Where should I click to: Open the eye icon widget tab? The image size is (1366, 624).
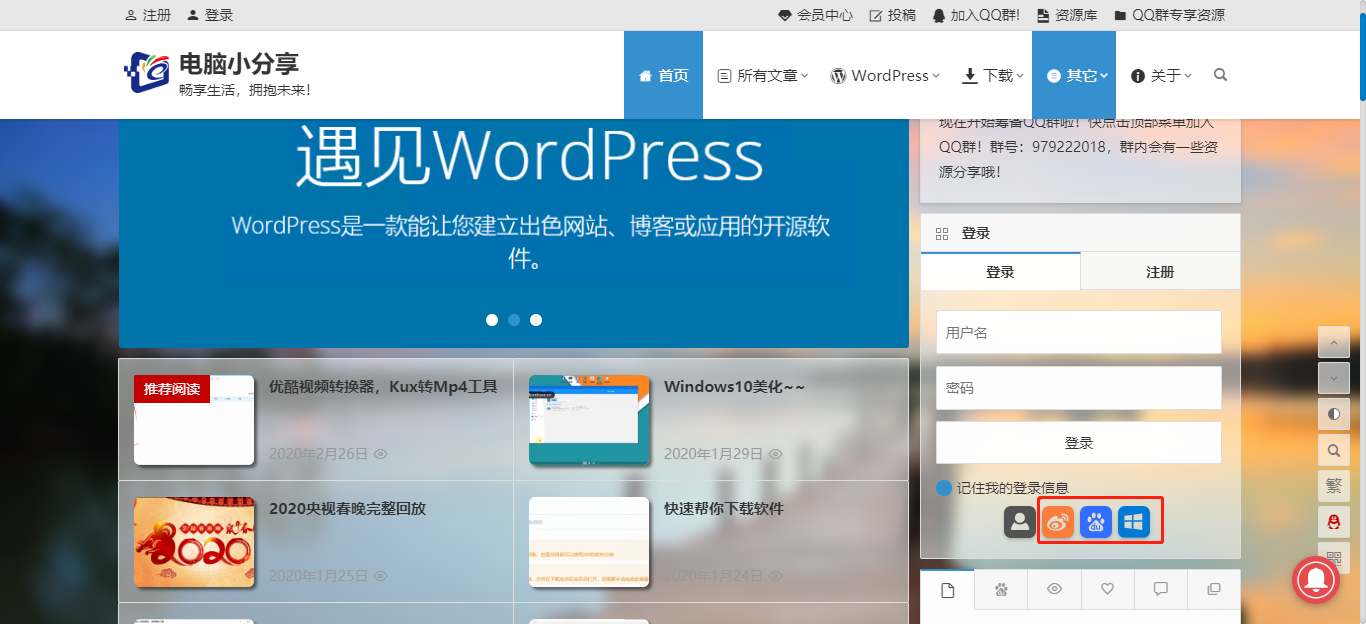tap(1054, 590)
